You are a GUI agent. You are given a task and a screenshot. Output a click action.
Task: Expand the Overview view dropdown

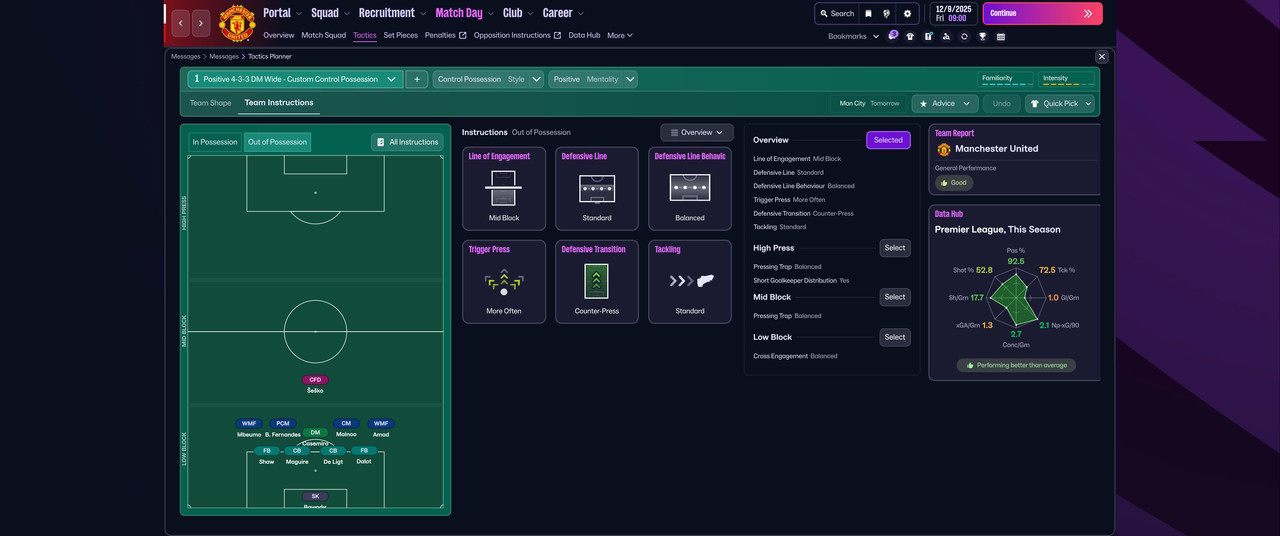point(696,132)
